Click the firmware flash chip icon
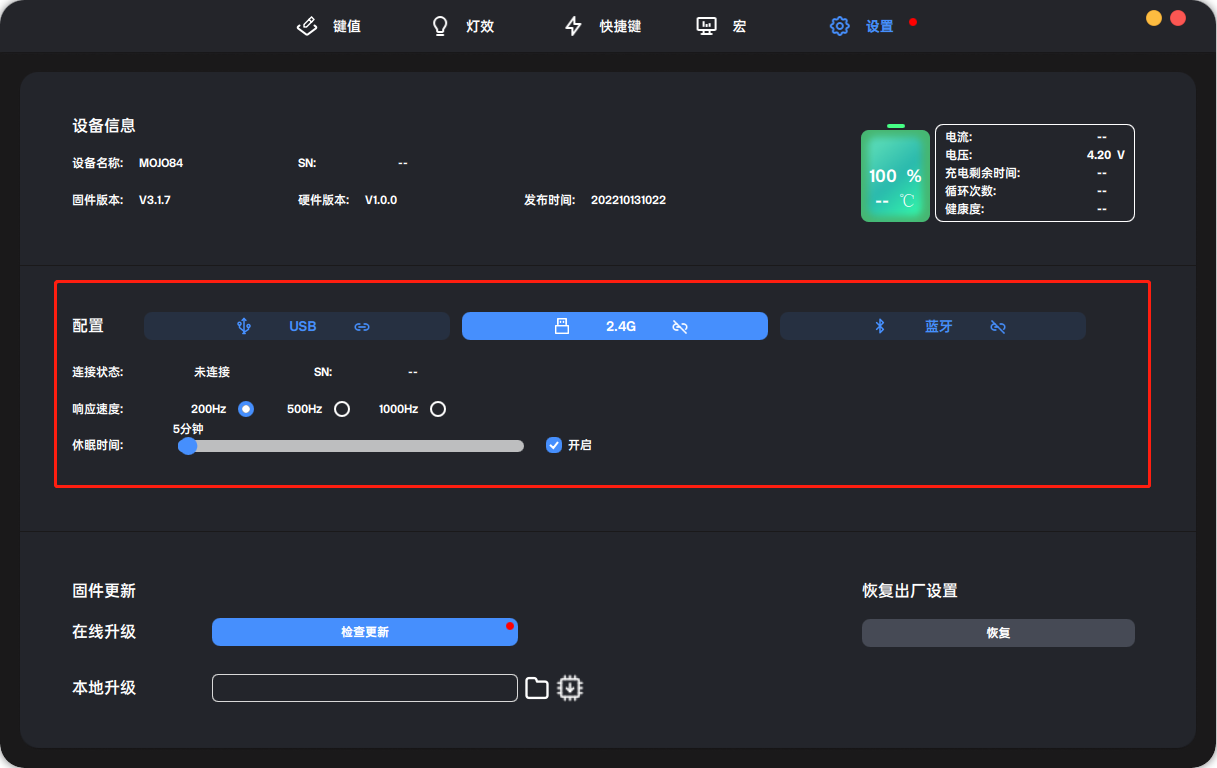The height and width of the screenshot is (768, 1217). click(x=569, y=687)
